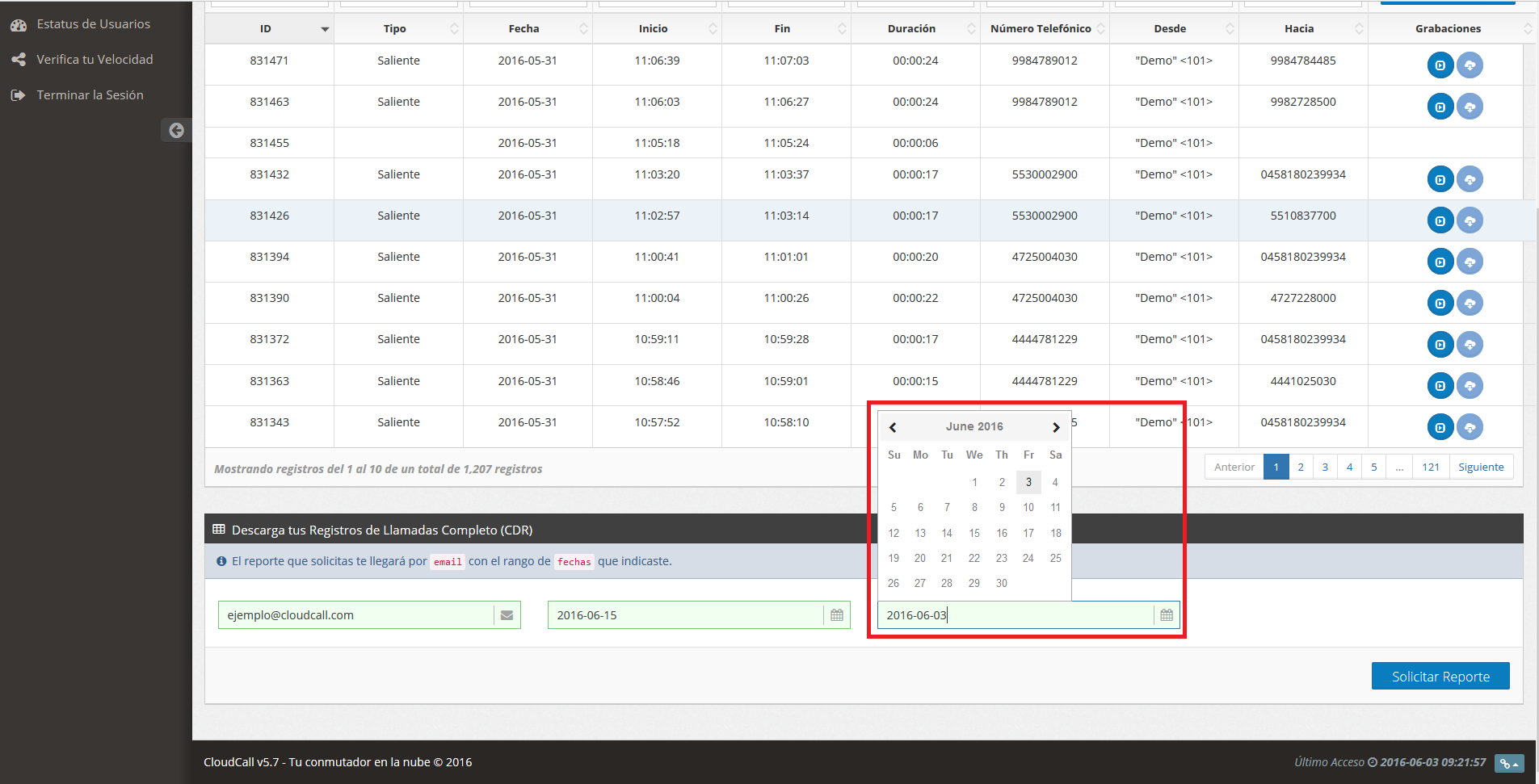Sort table by Duración column
The height and width of the screenshot is (784, 1539).
click(x=915, y=28)
